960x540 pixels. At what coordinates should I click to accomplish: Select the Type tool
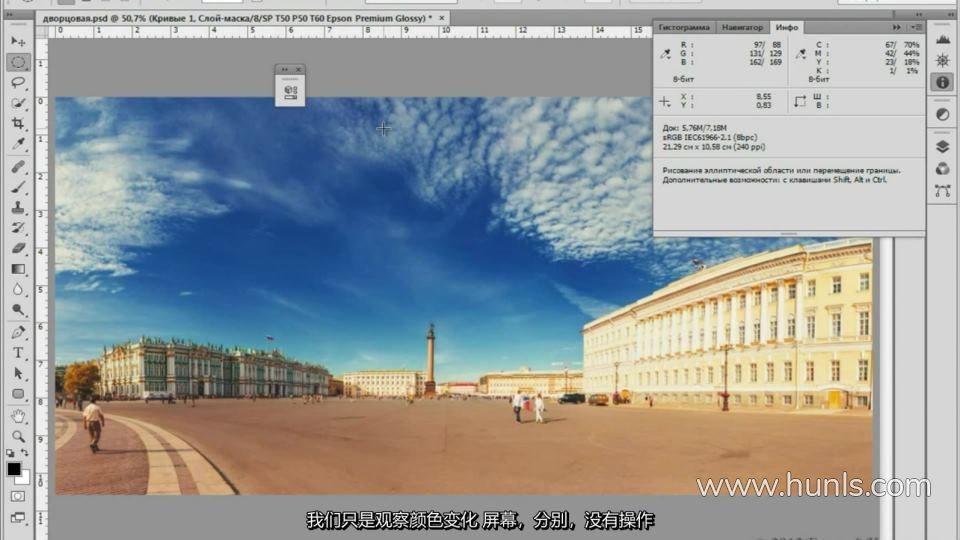(x=18, y=353)
